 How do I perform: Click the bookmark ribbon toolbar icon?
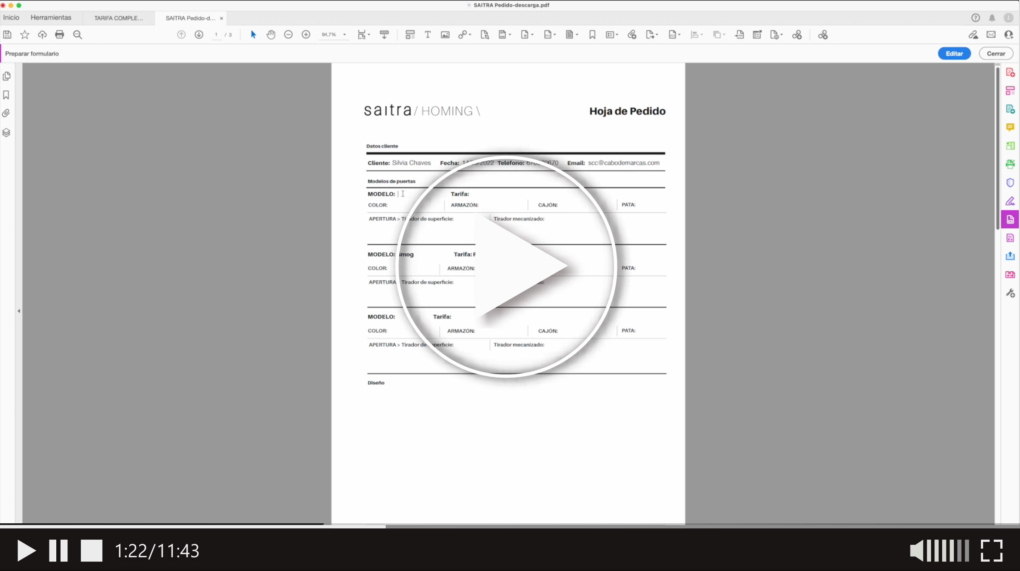[x=592, y=34]
